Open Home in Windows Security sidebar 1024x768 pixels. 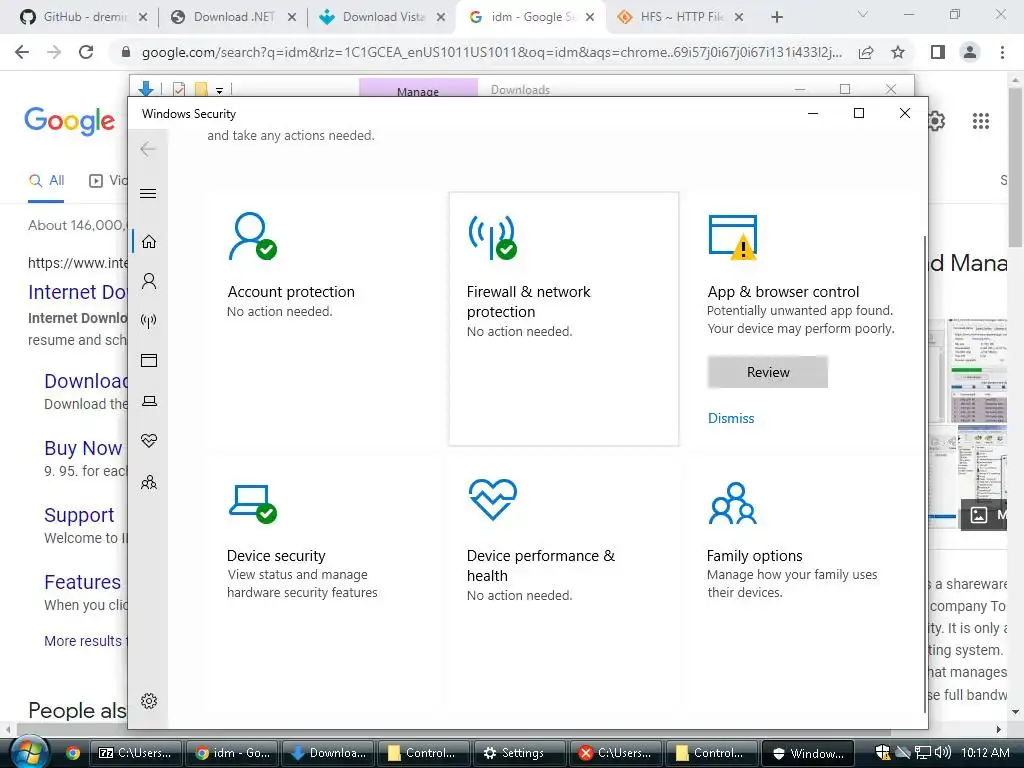pos(149,242)
